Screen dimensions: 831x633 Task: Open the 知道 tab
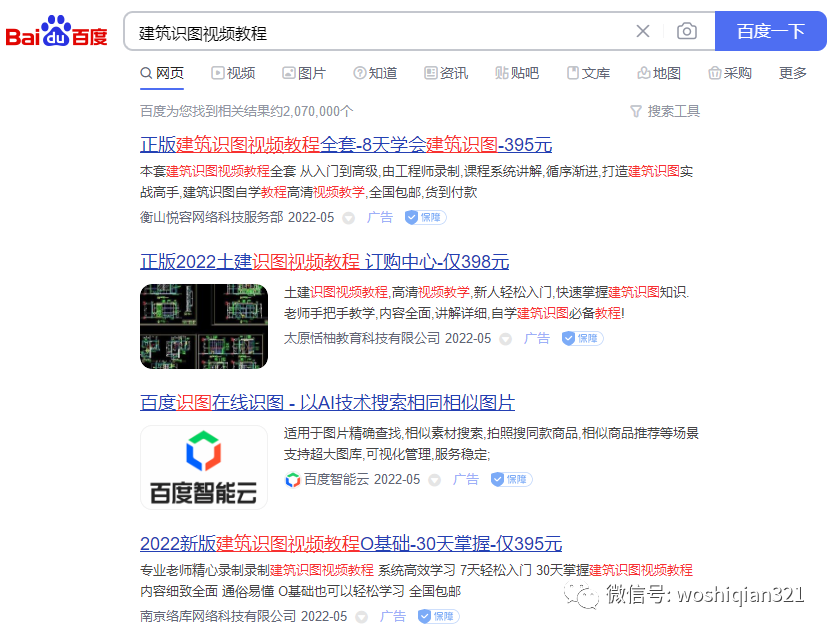pos(375,73)
